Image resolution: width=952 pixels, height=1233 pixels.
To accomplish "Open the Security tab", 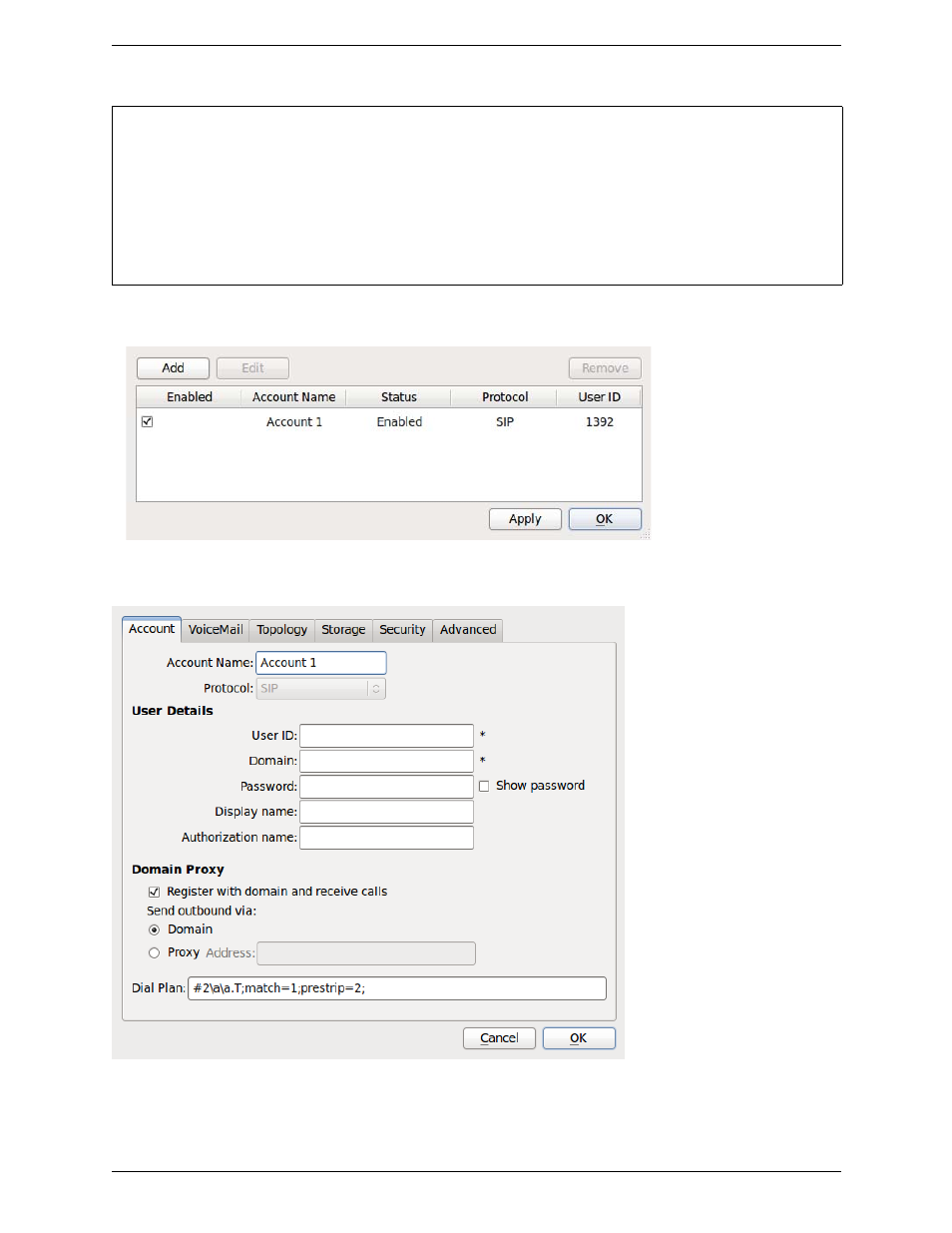I will [x=402, y=630].
